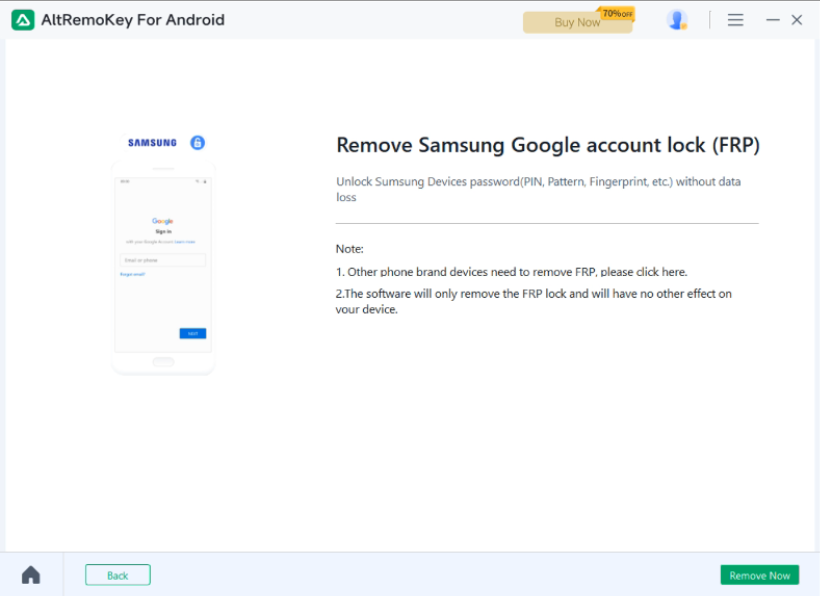
Task: Start removal with Remove Now
Action: [x=759, y=575]
